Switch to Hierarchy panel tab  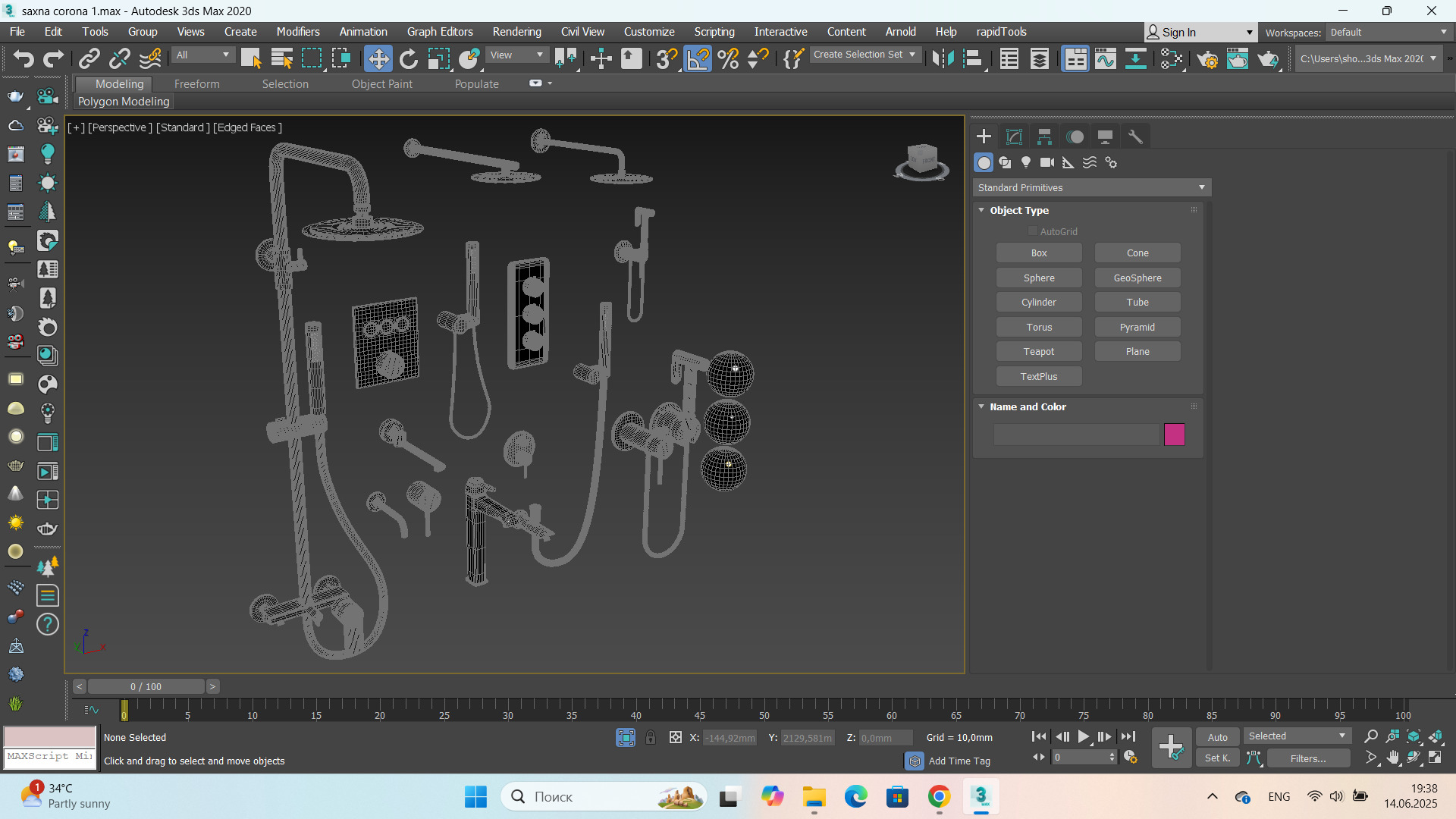(1044, 136)
